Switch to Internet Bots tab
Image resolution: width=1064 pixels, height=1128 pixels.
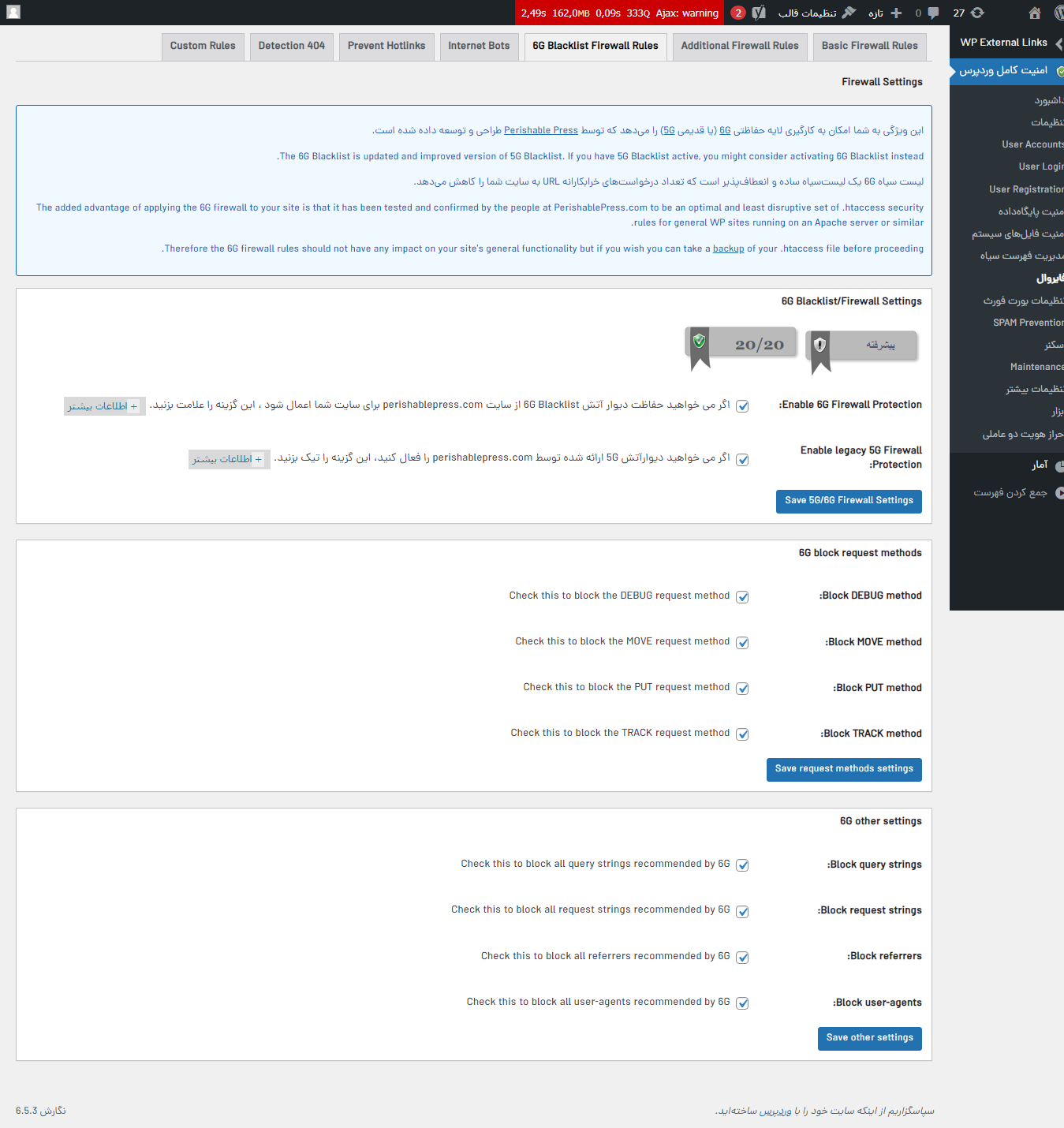[x=479, y=47]
